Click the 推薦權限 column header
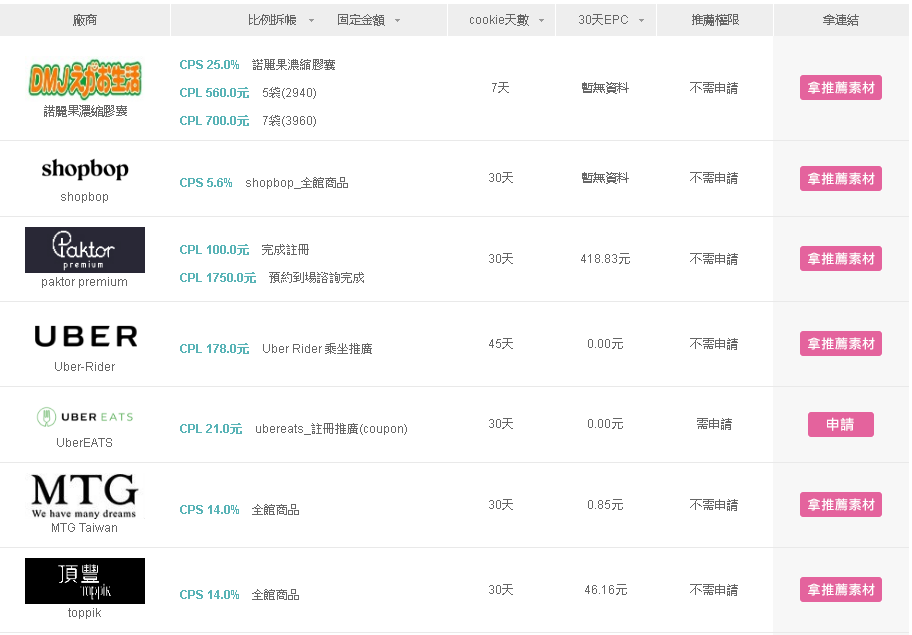Image resolution: width=912 pixels, height=635 pixels. tap(714, 20)
